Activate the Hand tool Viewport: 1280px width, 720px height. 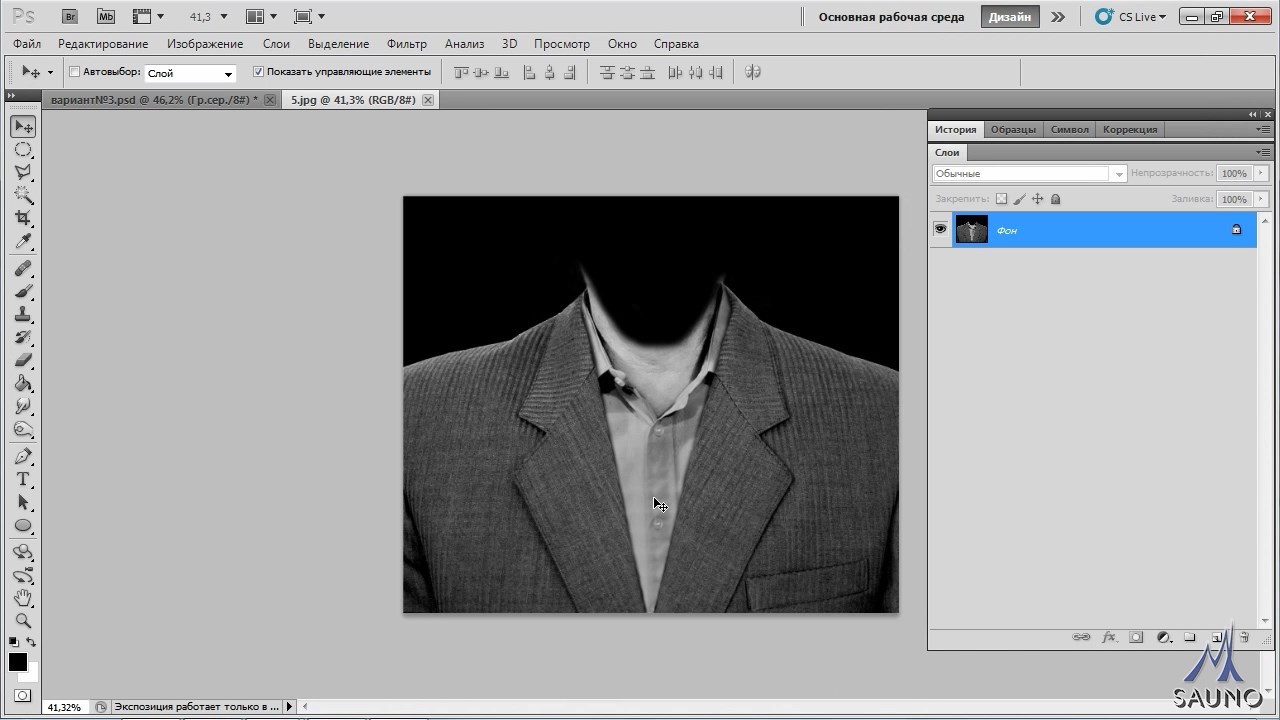coord(23,598)
